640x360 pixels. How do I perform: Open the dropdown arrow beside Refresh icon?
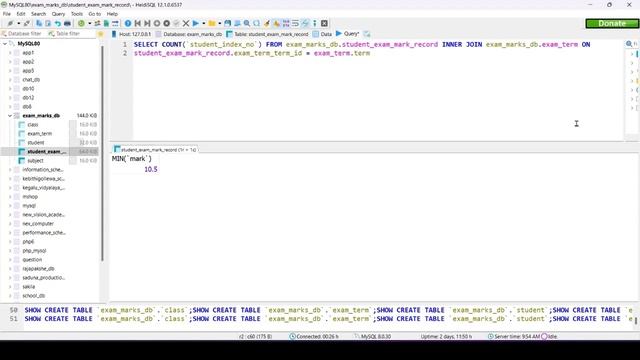coord(89,23)
